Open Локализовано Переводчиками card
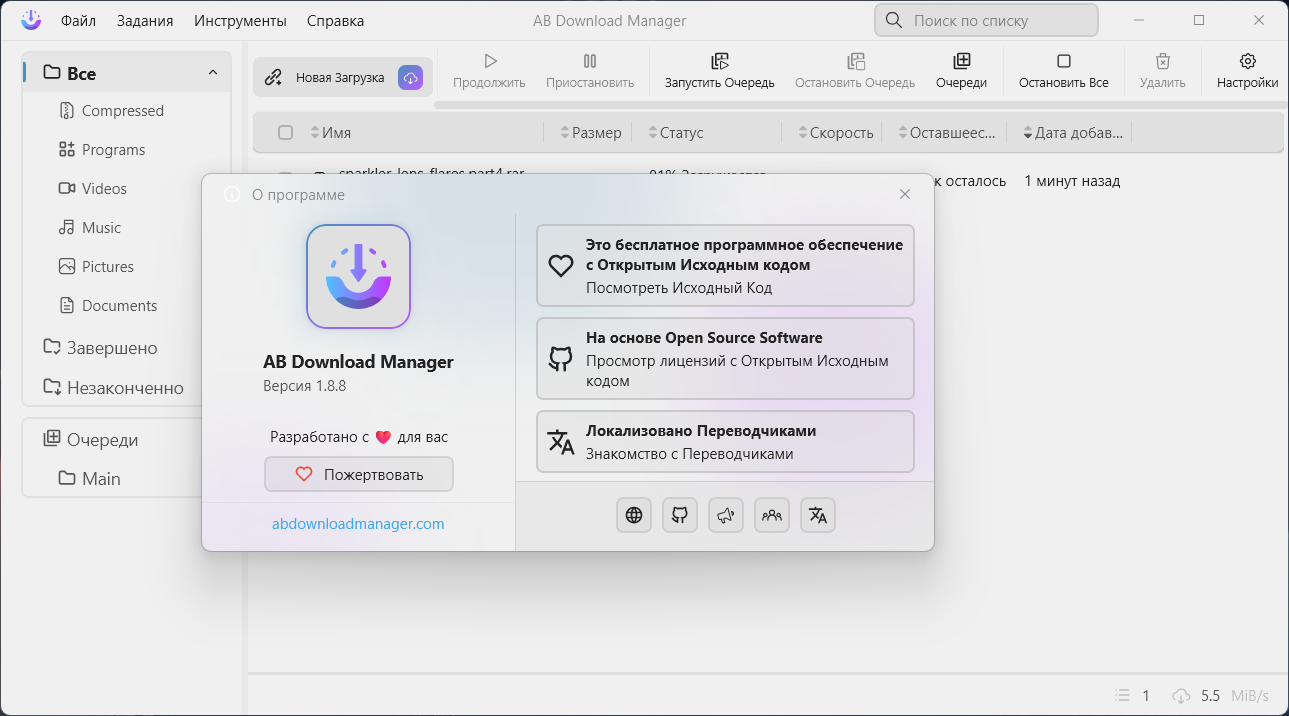The width and height of the screenshot is (1289, 716). [x=726, y=442]
